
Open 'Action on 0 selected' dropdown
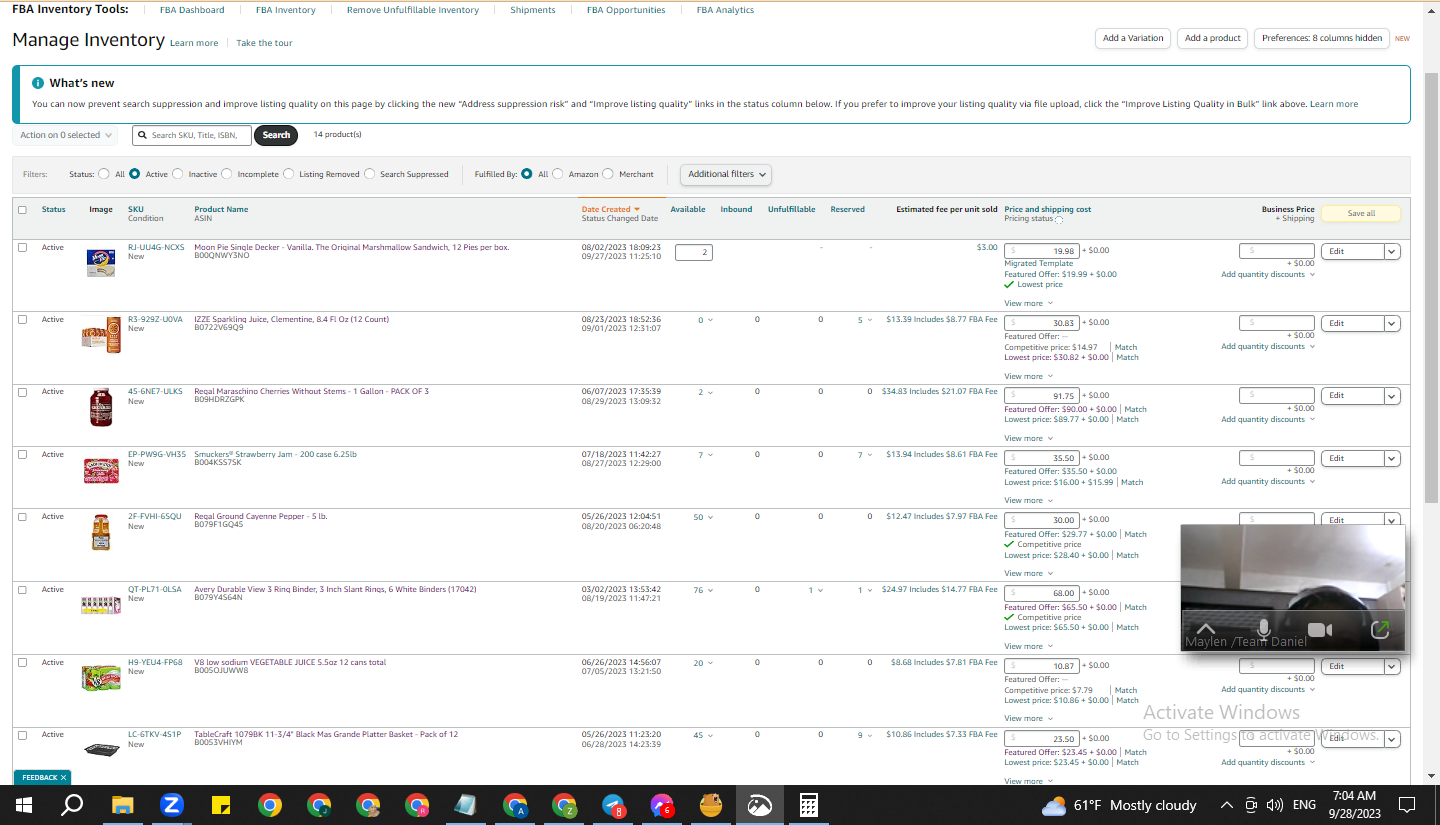[x=66, y=135]
